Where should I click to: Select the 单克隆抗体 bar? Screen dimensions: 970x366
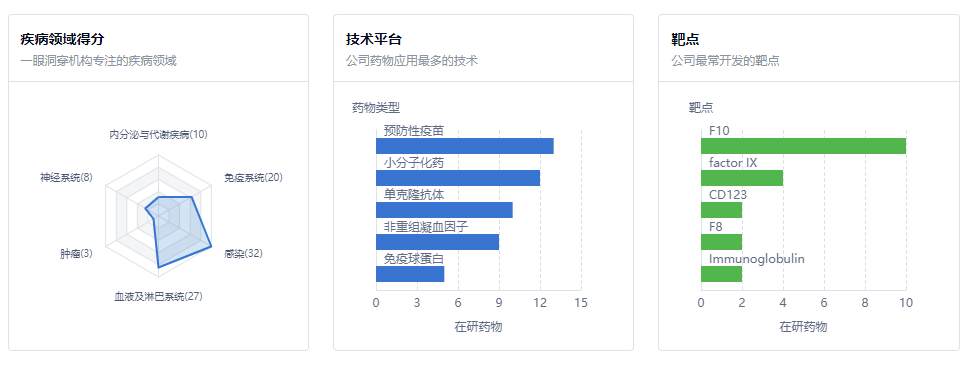[444, 210]
